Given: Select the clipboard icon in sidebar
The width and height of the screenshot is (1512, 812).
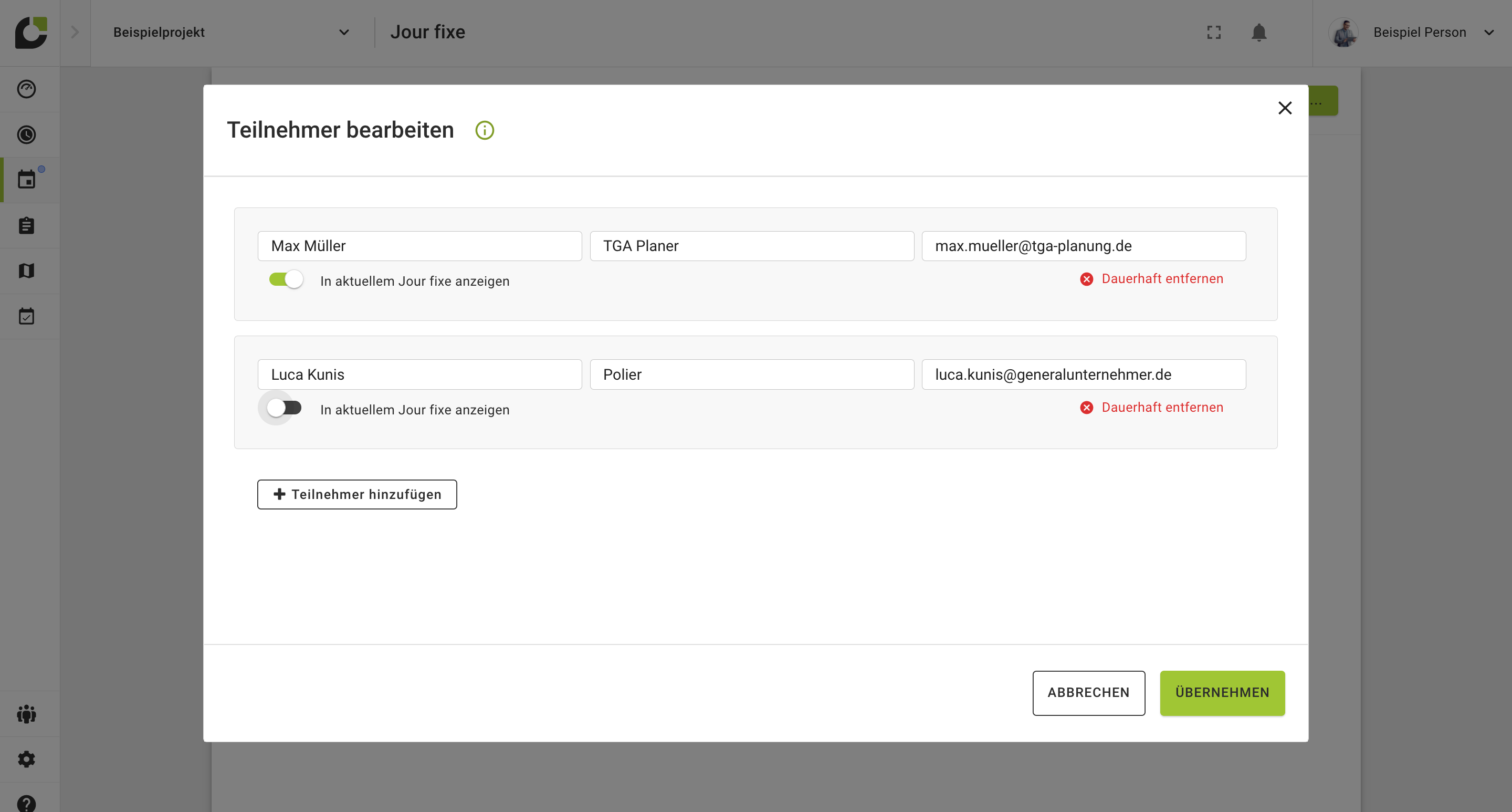Looking at the screenshot, I should click(x=26, y=225).
